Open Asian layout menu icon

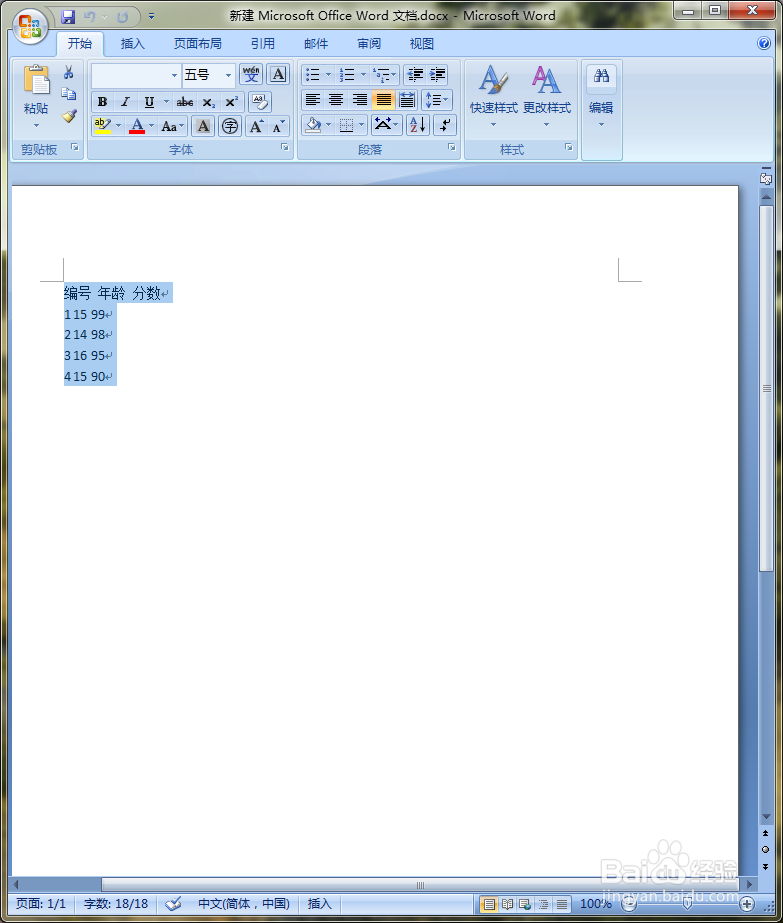(x=387, y=125)
